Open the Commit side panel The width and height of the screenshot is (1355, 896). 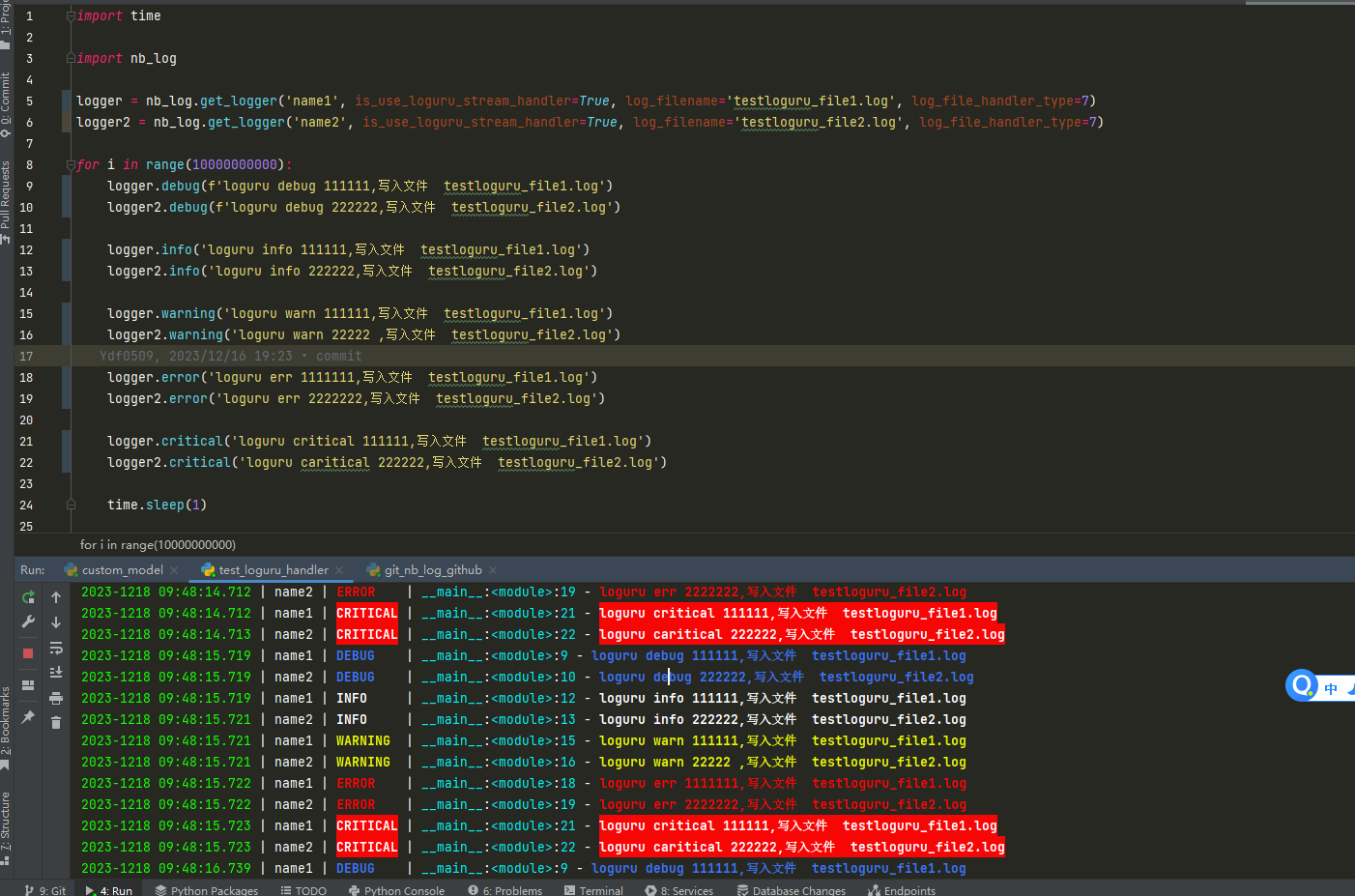coord(6,104)
